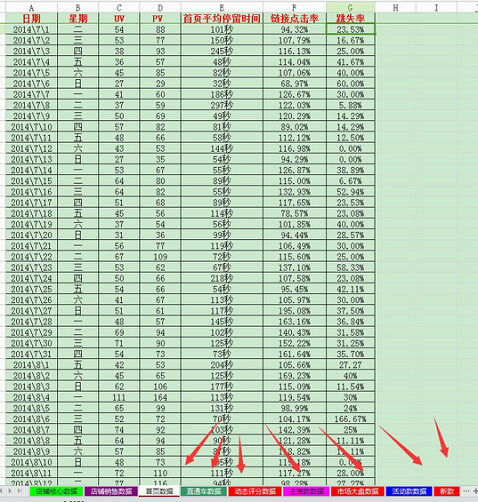Click the 跳失率 header cell
Screen dimensions: 478x502
pos(350,18)
